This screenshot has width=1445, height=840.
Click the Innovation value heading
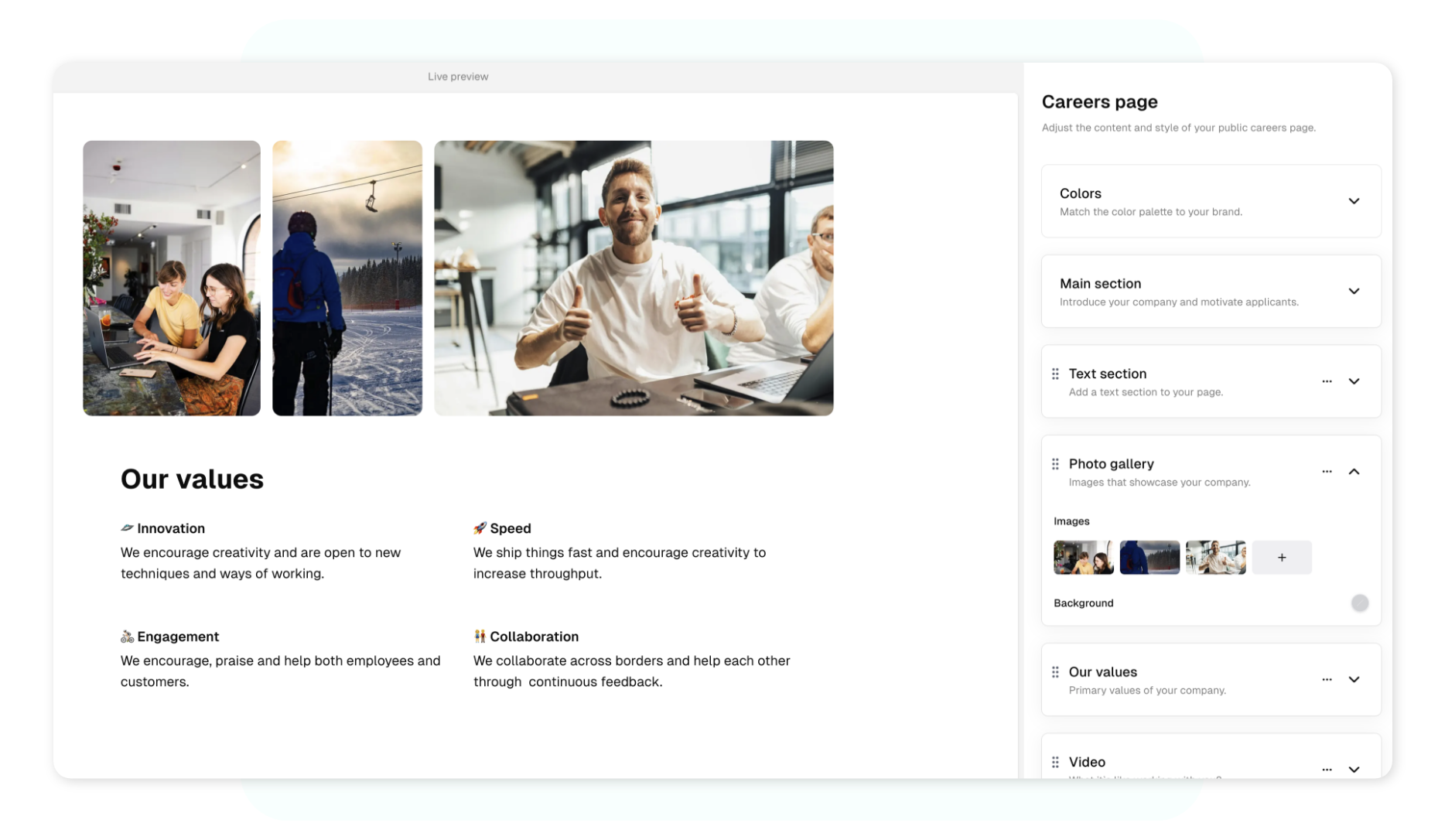pos(171,528)
